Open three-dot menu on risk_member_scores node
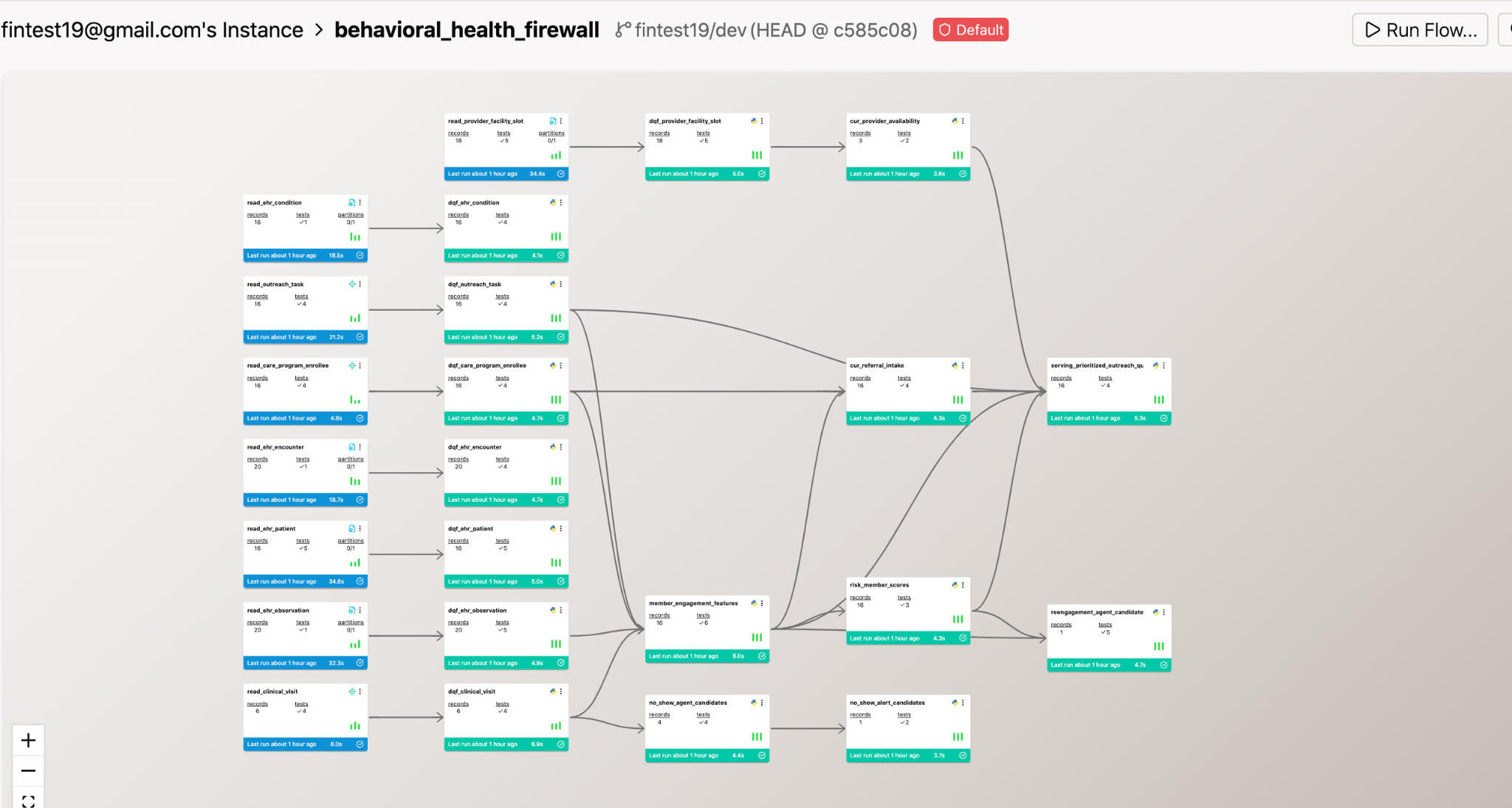The width and height of the screenshot is (1512, 808). click(963, 584)
